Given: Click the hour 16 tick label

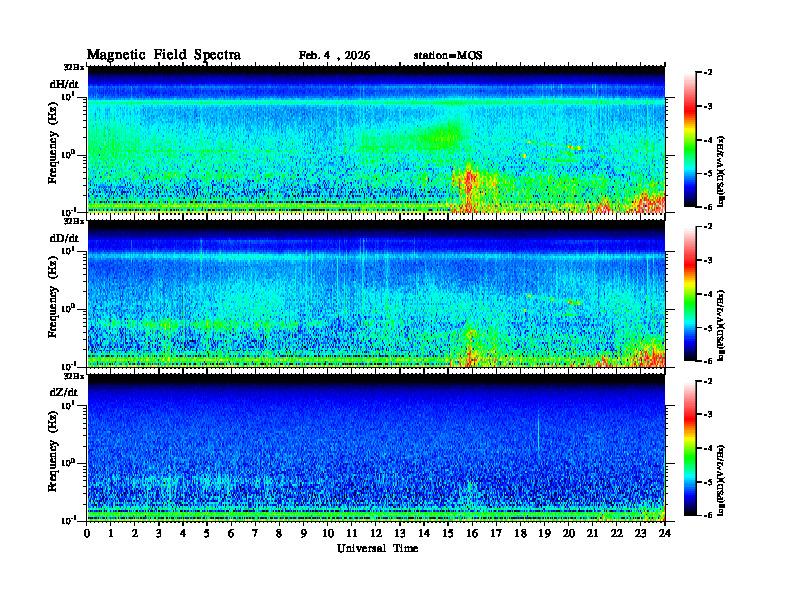Looking at the screenshot, I should (x=472, y=534).
